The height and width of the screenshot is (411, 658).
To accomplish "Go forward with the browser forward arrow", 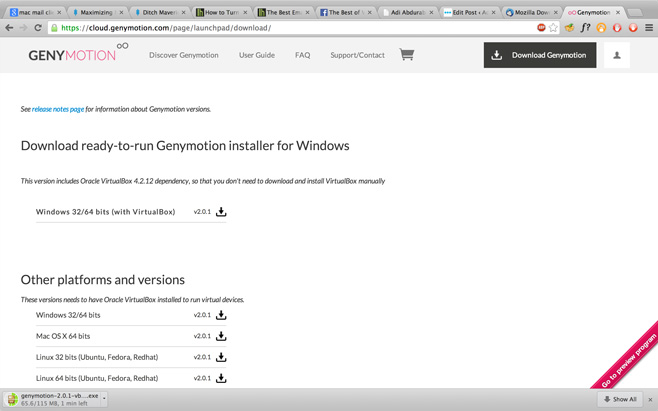I will (24, 28).
